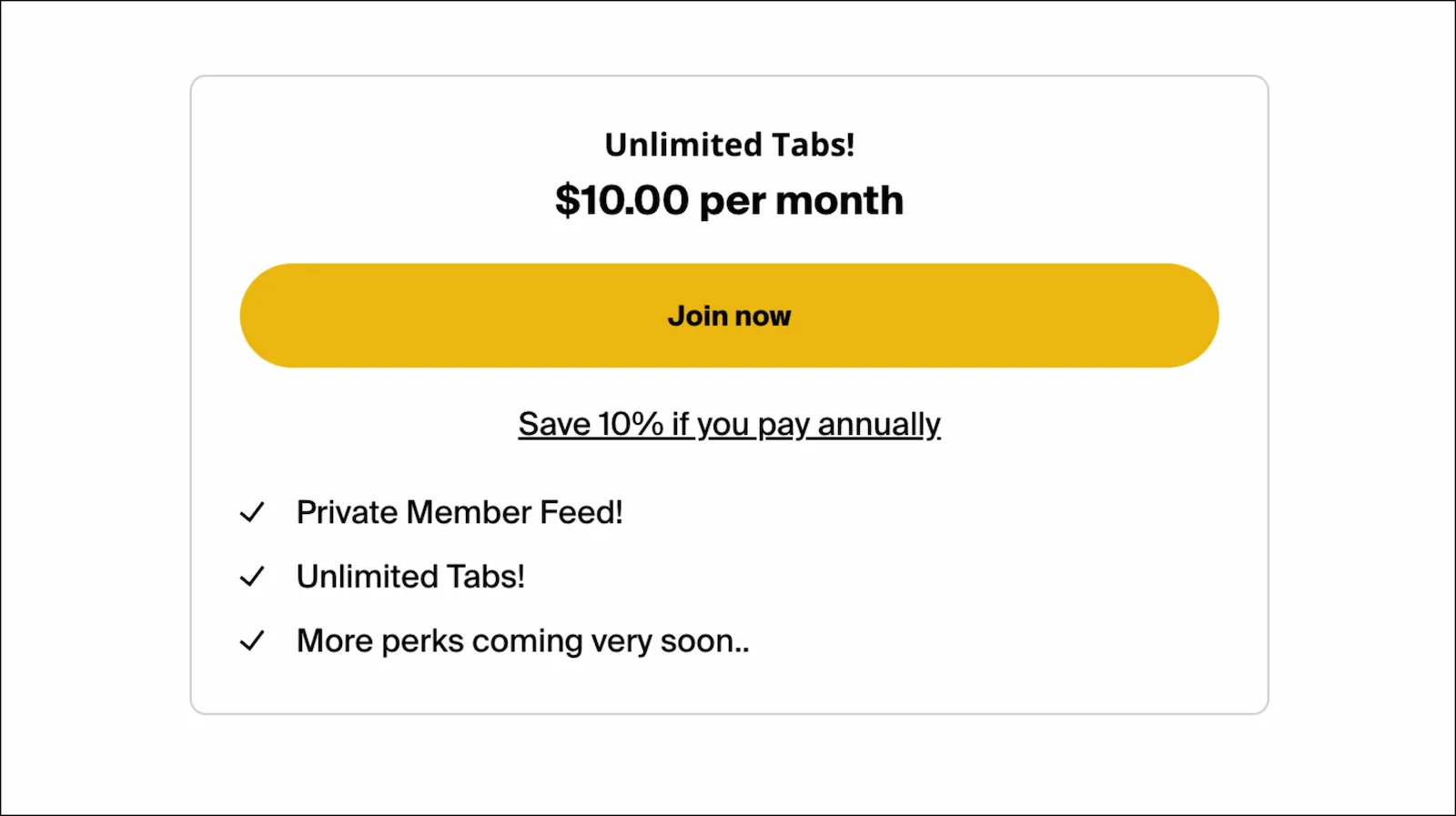This screenshot has width=1456, height=816.
Task: Click the word annually in the save link
Action: click(878, 424)
